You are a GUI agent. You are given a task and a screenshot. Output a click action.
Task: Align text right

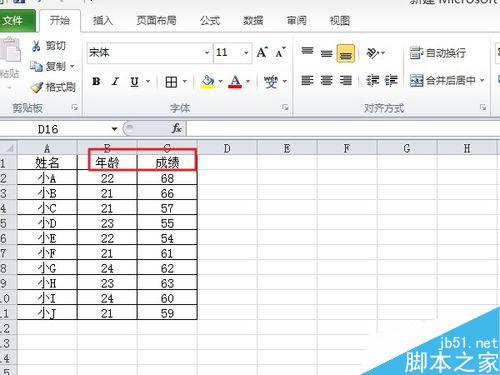346,80
